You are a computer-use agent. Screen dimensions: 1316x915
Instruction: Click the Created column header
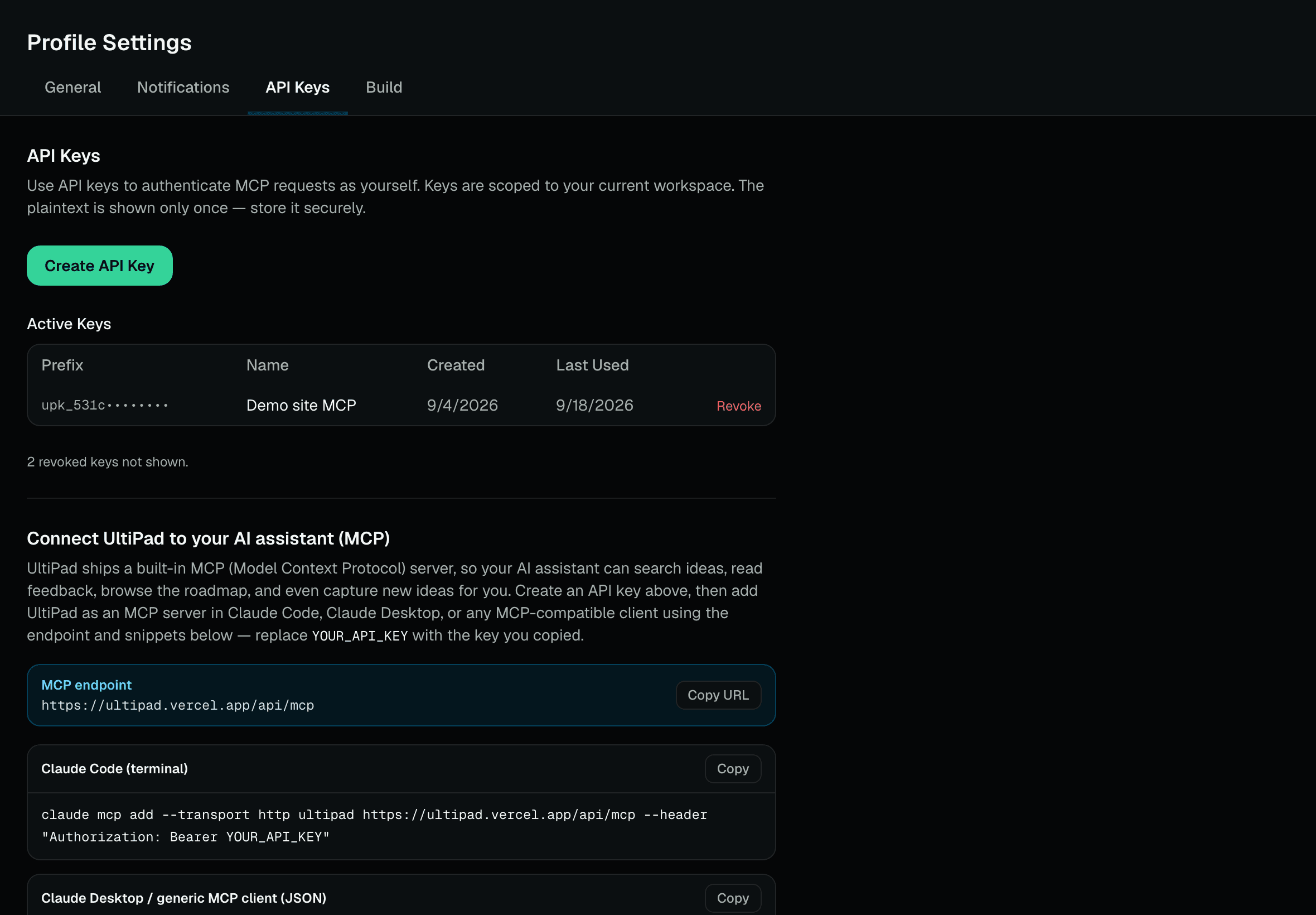[456, 365]
